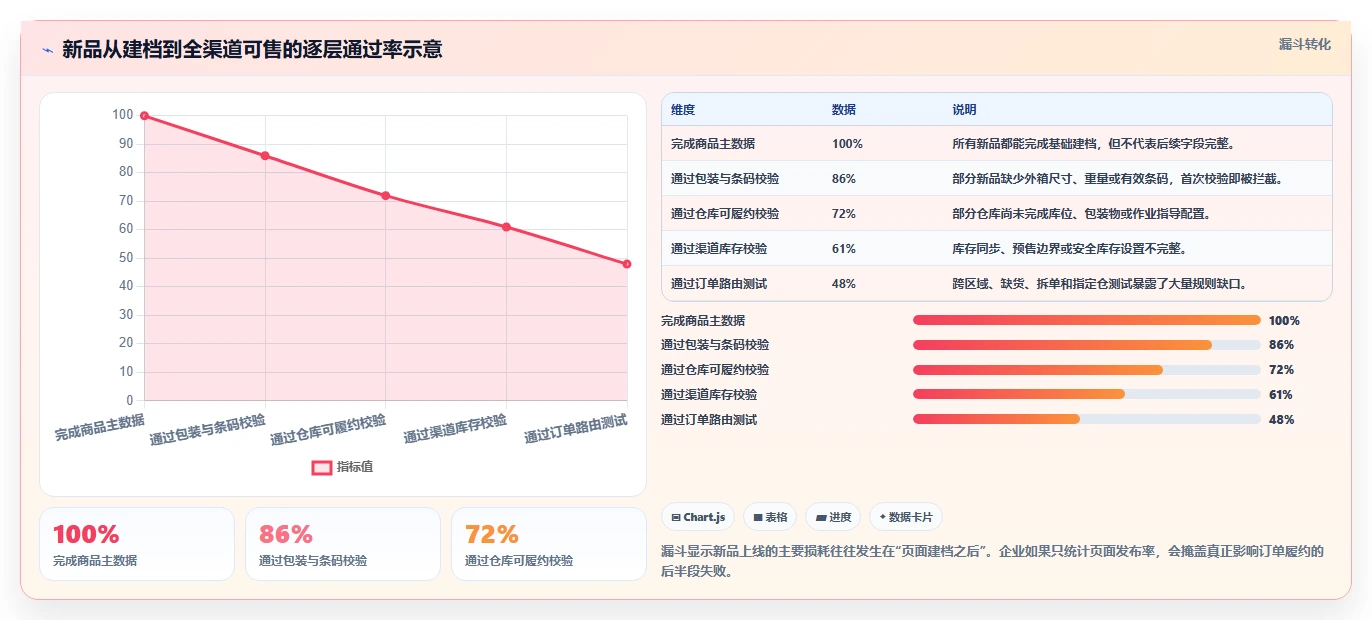This screenshot has width=1372, height=620.
Task: Click the 漏斗转化 tag in the header
Action: (1305, 44)
